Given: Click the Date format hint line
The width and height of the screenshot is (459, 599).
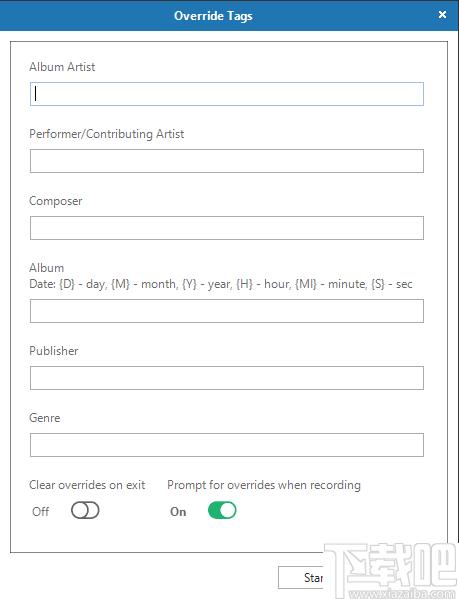Looking at the screenshot, I should click(x=221, y=284).
